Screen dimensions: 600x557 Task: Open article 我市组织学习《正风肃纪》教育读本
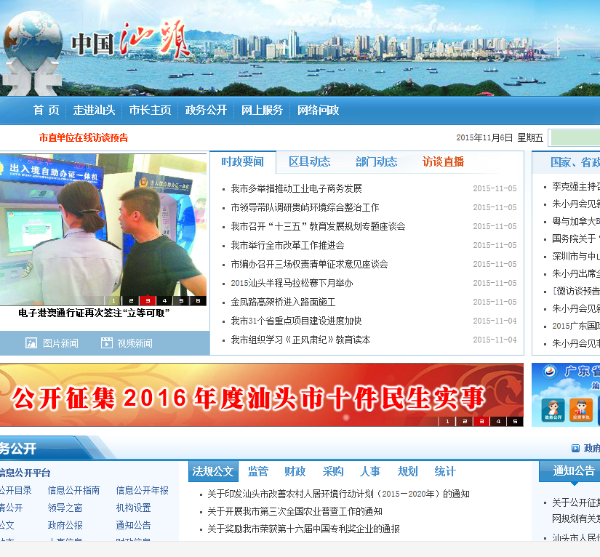point(300,340)
